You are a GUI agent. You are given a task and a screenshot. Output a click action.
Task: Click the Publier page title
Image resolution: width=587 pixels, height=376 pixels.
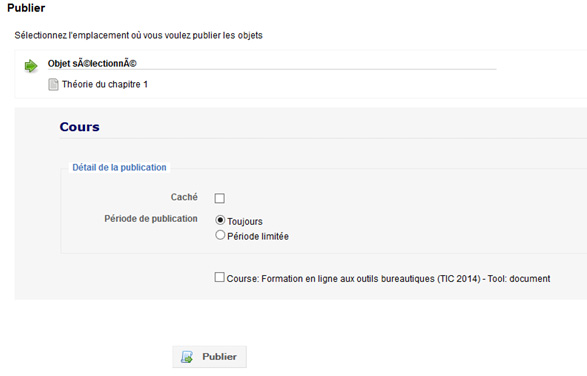click(26, 8)
